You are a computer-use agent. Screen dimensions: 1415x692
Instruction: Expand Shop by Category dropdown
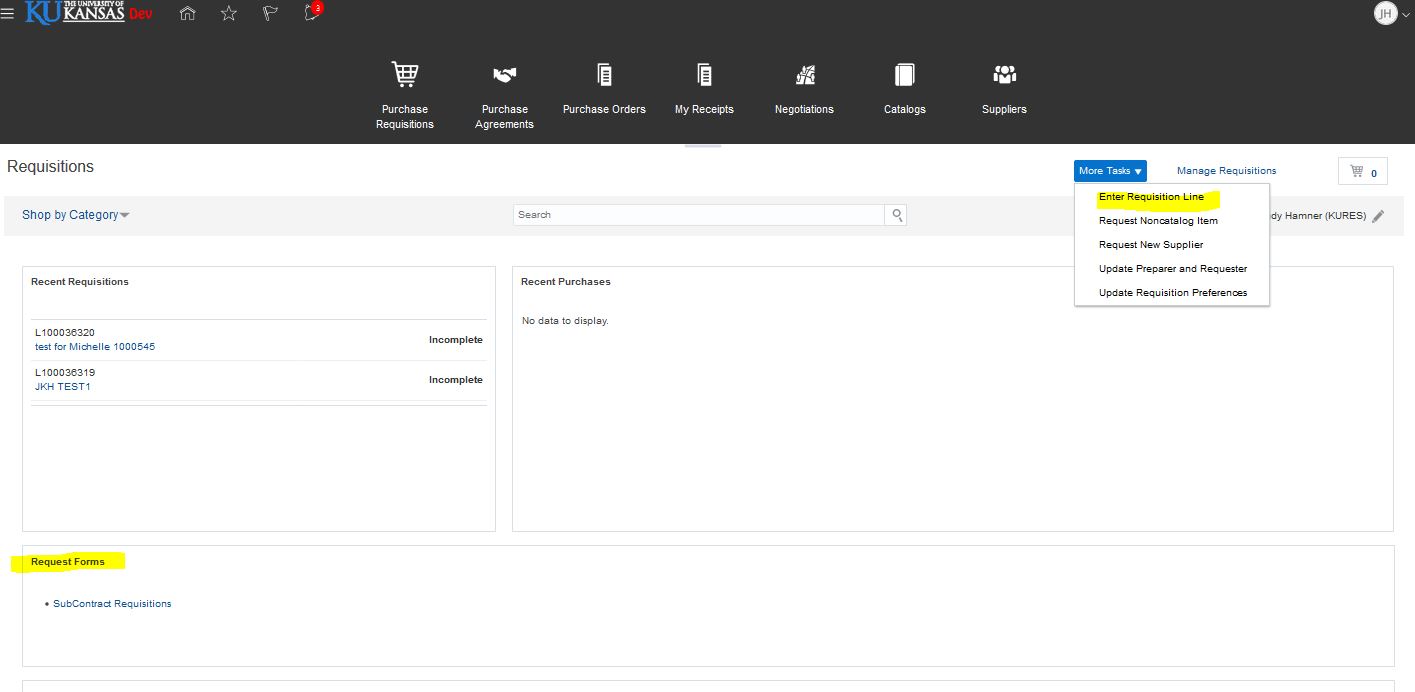pyautogui.click(x=76, y=215)
